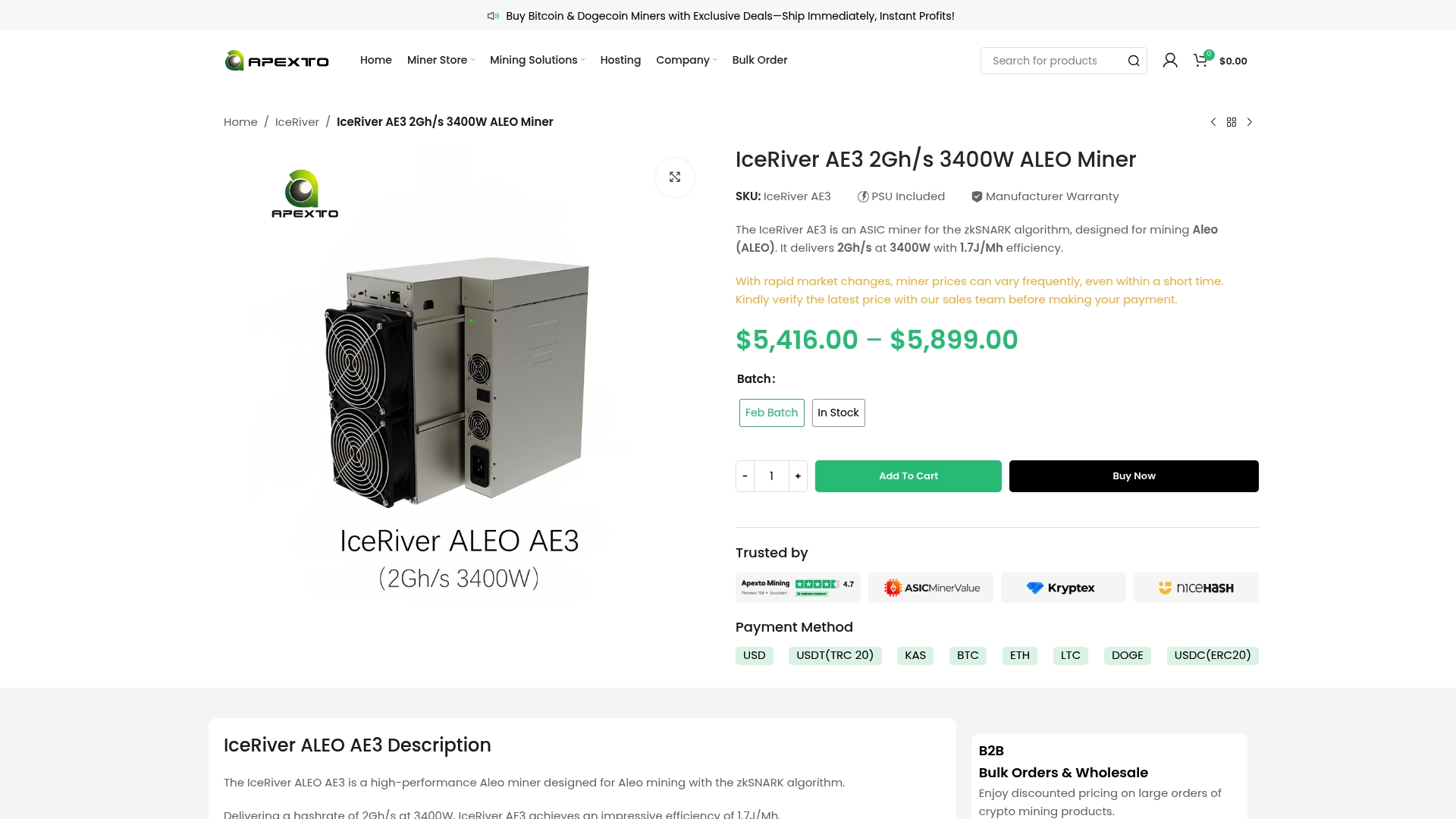The image size is (1456, 819).
Task: Click the Buy Now button
Action: pos(1134,475)
